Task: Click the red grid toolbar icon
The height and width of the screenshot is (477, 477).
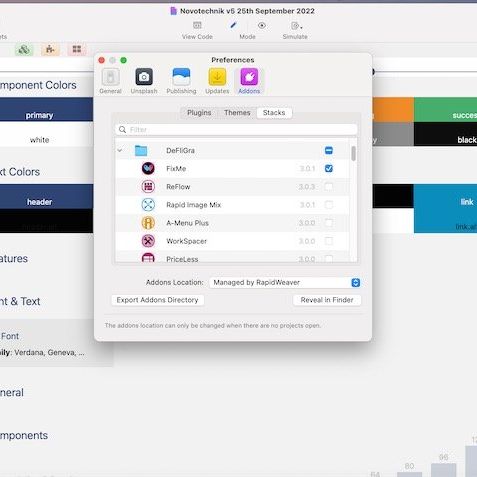Action: click(77, 49)
